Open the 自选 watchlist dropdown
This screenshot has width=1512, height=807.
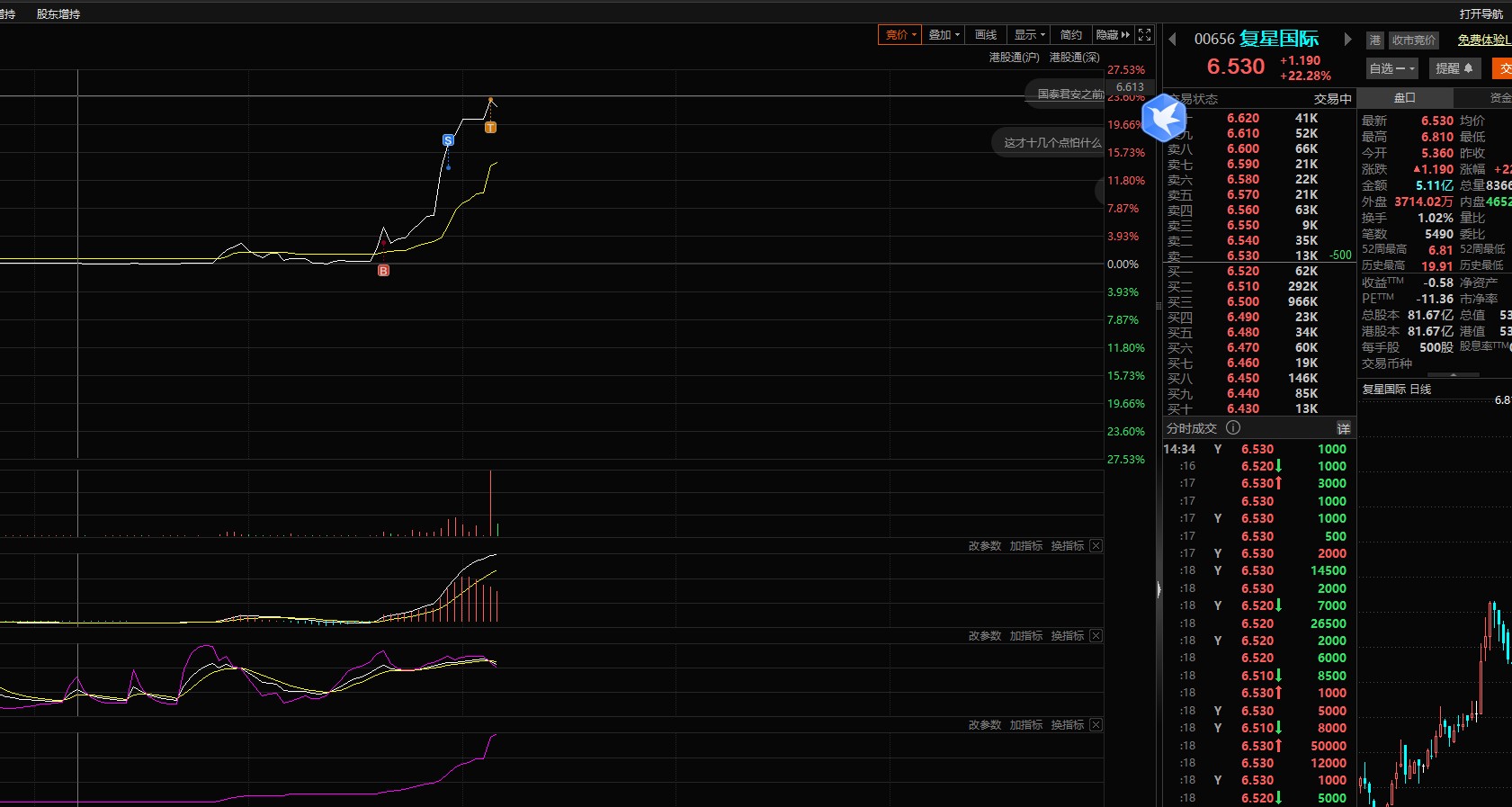pos(1392,68)
